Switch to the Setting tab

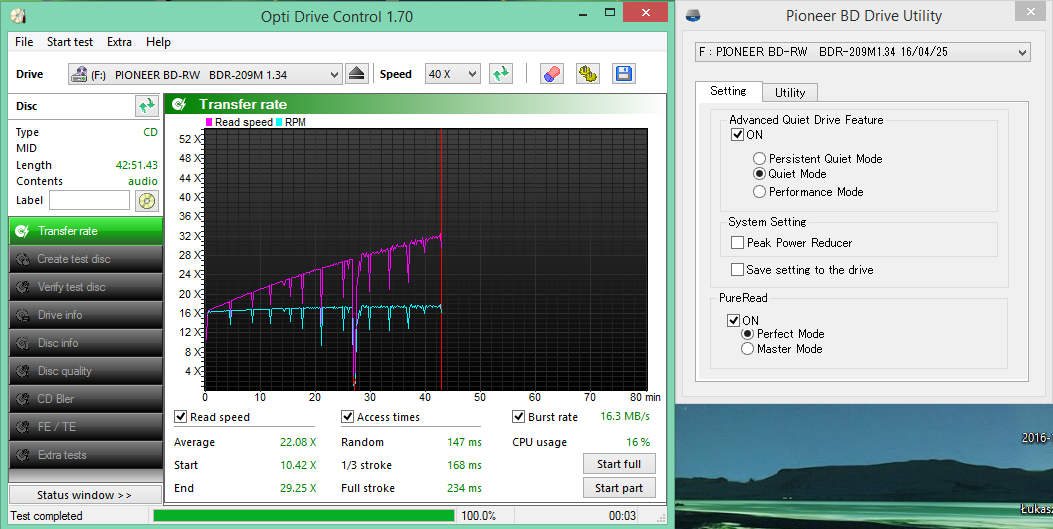[728, 91]
